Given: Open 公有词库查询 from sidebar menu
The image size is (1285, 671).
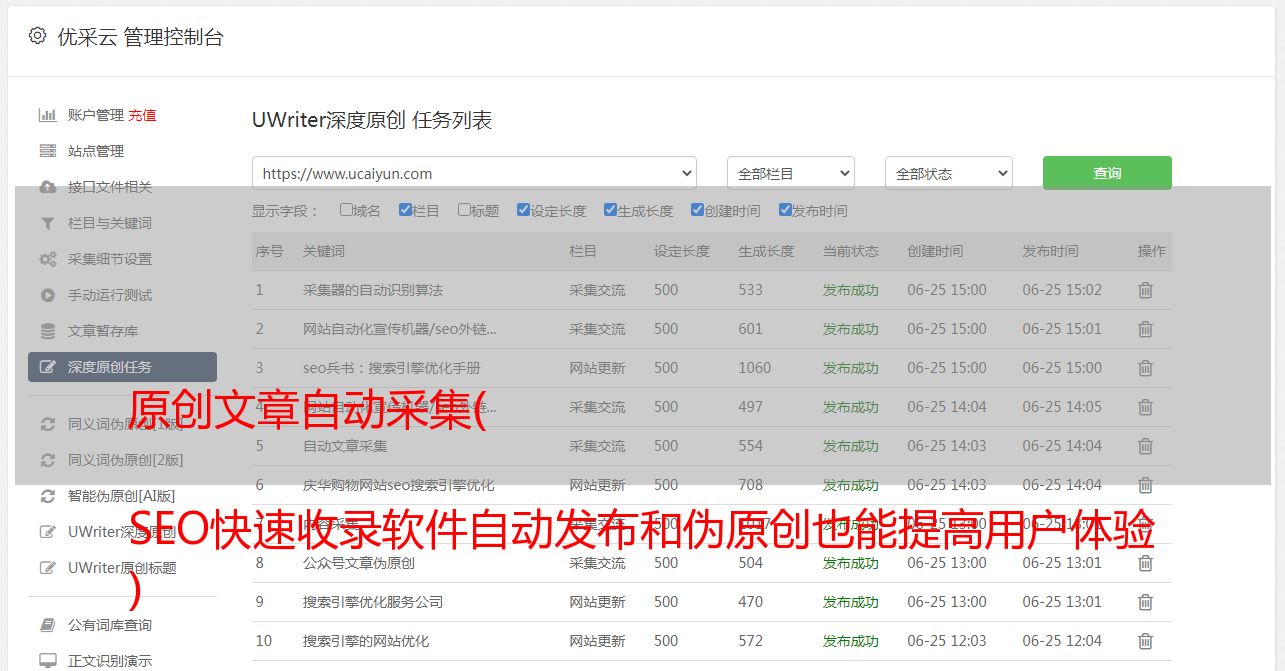Looking at the screenshot, I should [x=109, y=625].
